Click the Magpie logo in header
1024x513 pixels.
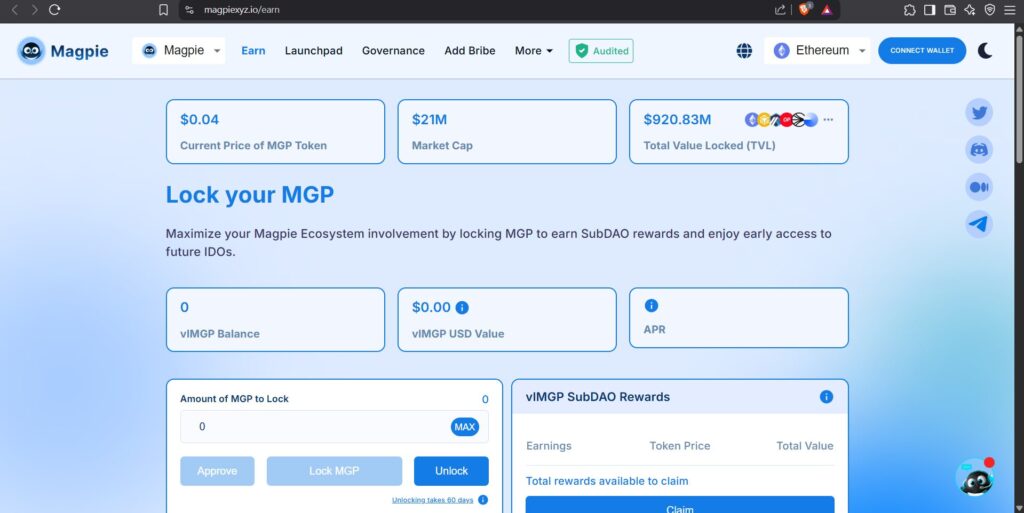(63, 51)
